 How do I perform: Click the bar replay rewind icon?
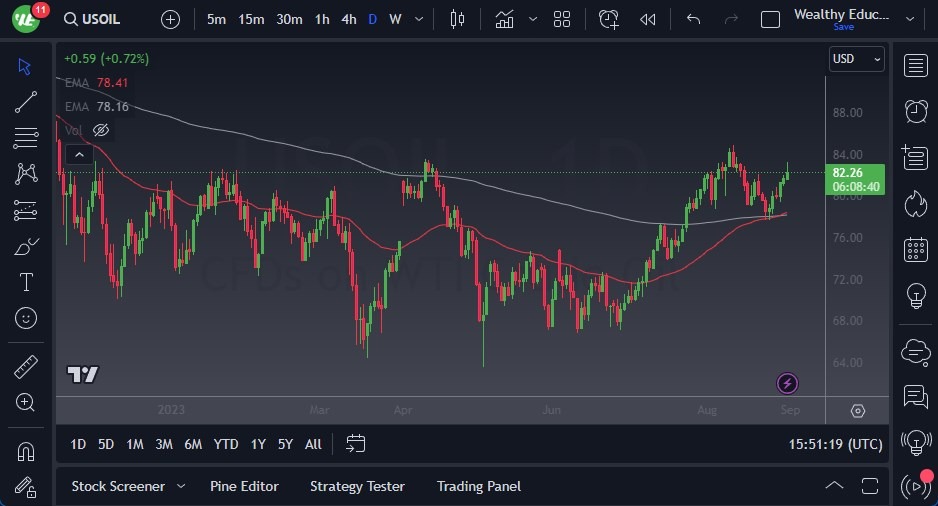pyautogui.click(x=648, y=19)
